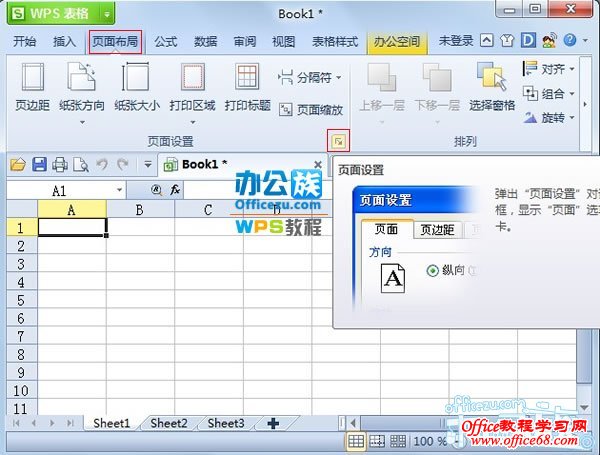Expand ribbon overflow arrow at right edge
Viewport: 600px width, 455px height.
point(585,104)
